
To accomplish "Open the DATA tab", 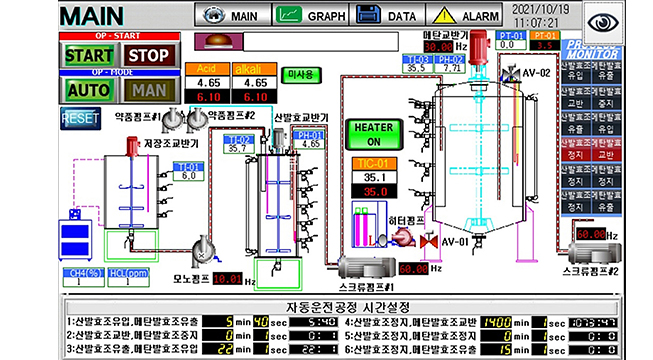I will (387, 16).
